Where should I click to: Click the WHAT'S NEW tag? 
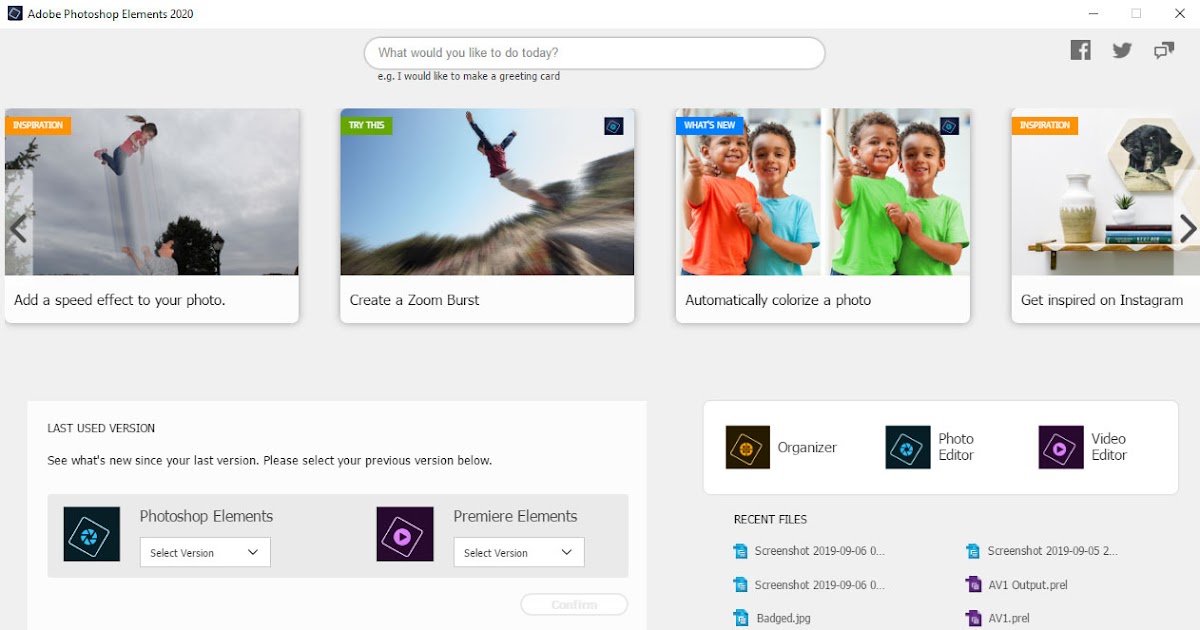(709, 126)
